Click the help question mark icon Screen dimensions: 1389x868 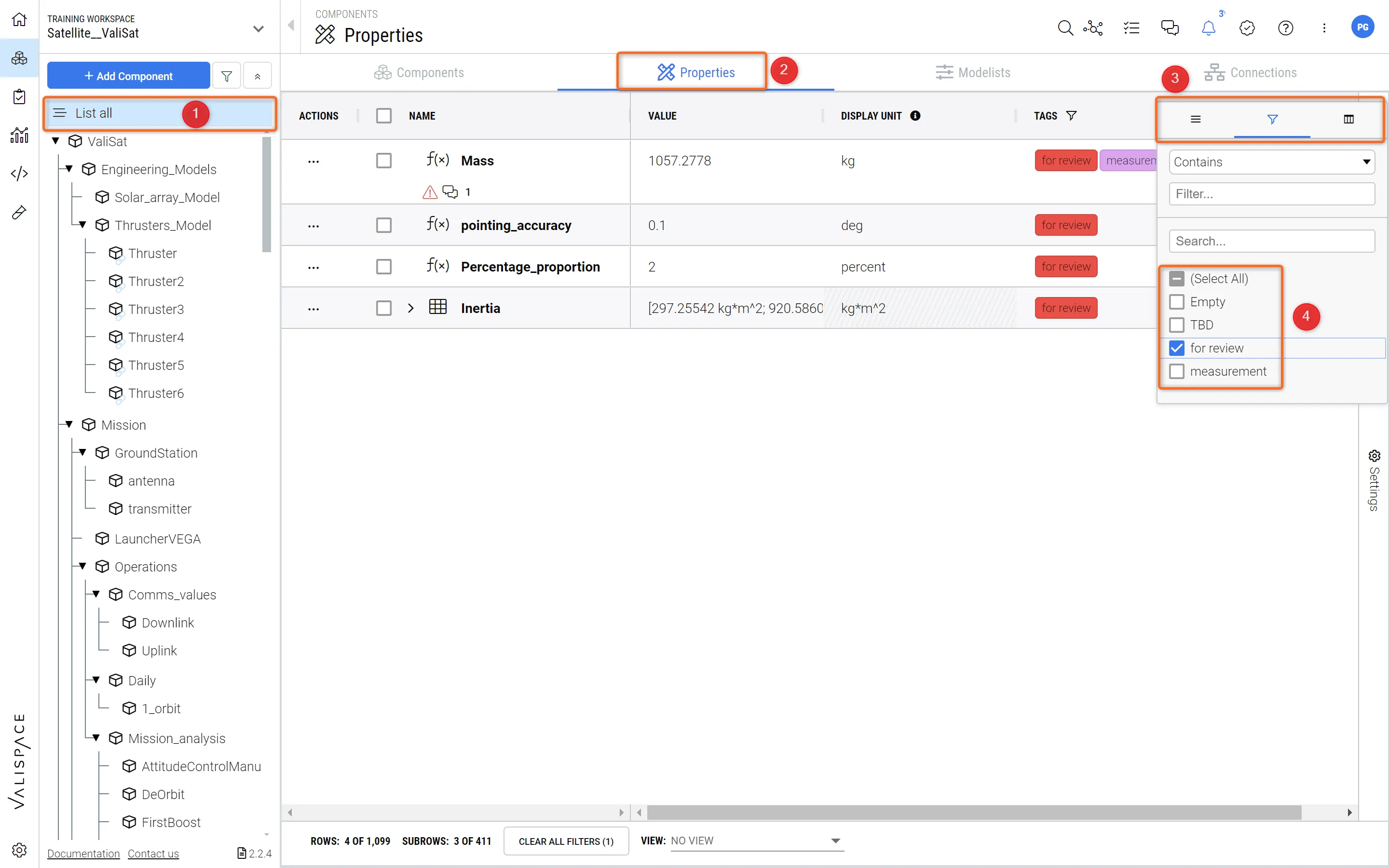point(1285,27)
